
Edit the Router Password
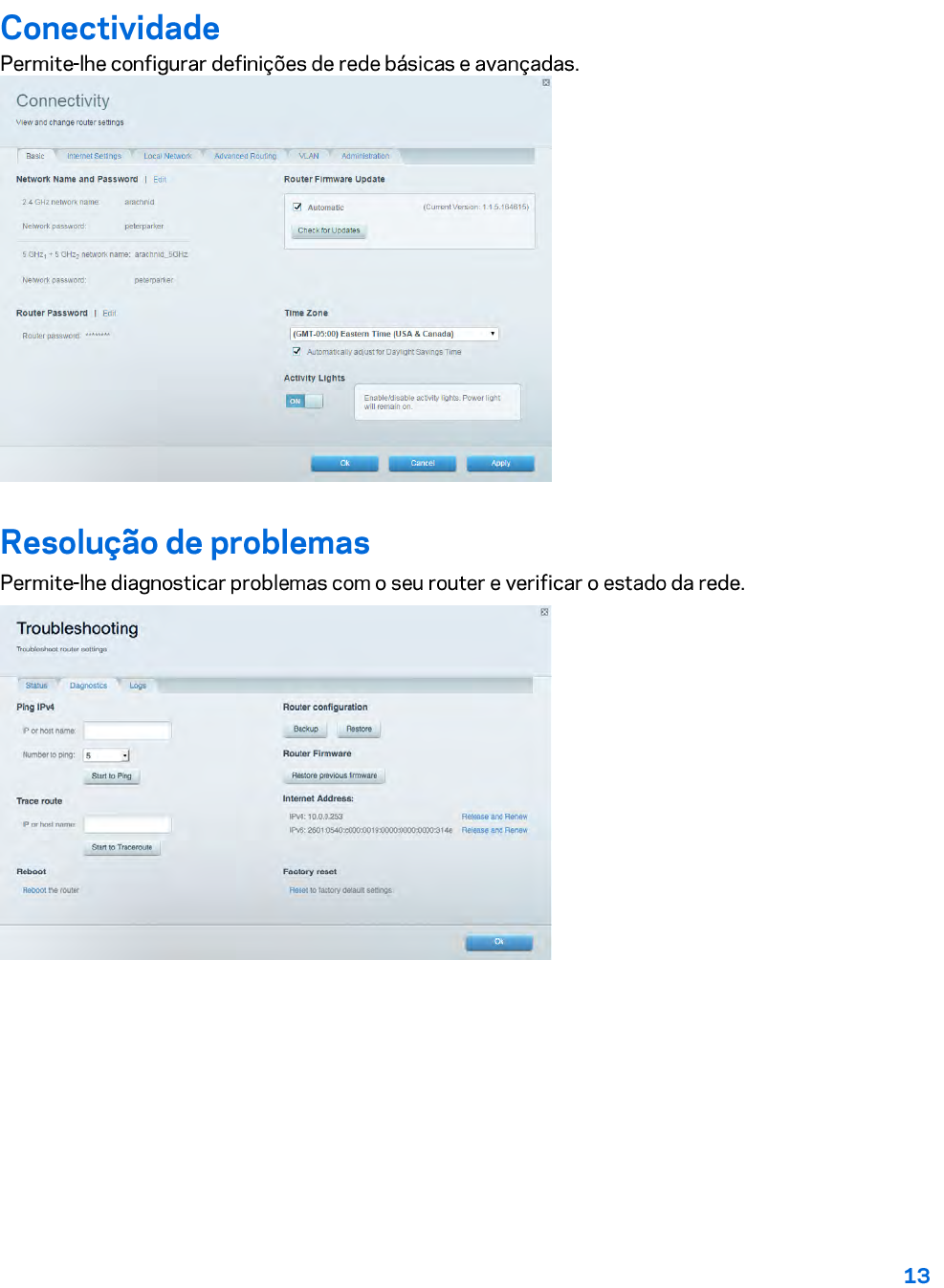109,314
